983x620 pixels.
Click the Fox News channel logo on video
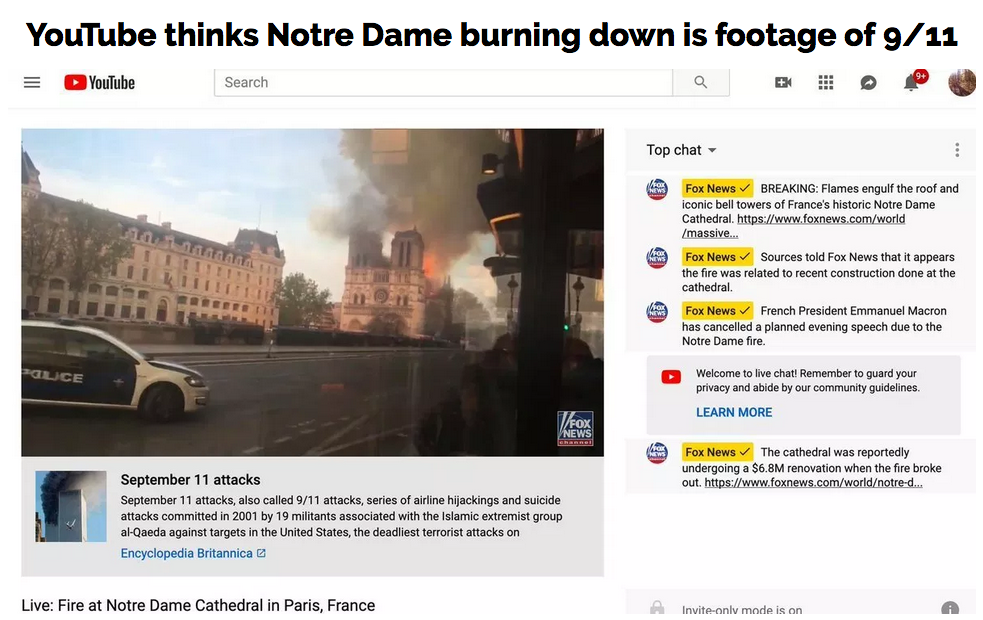point(576,429)
